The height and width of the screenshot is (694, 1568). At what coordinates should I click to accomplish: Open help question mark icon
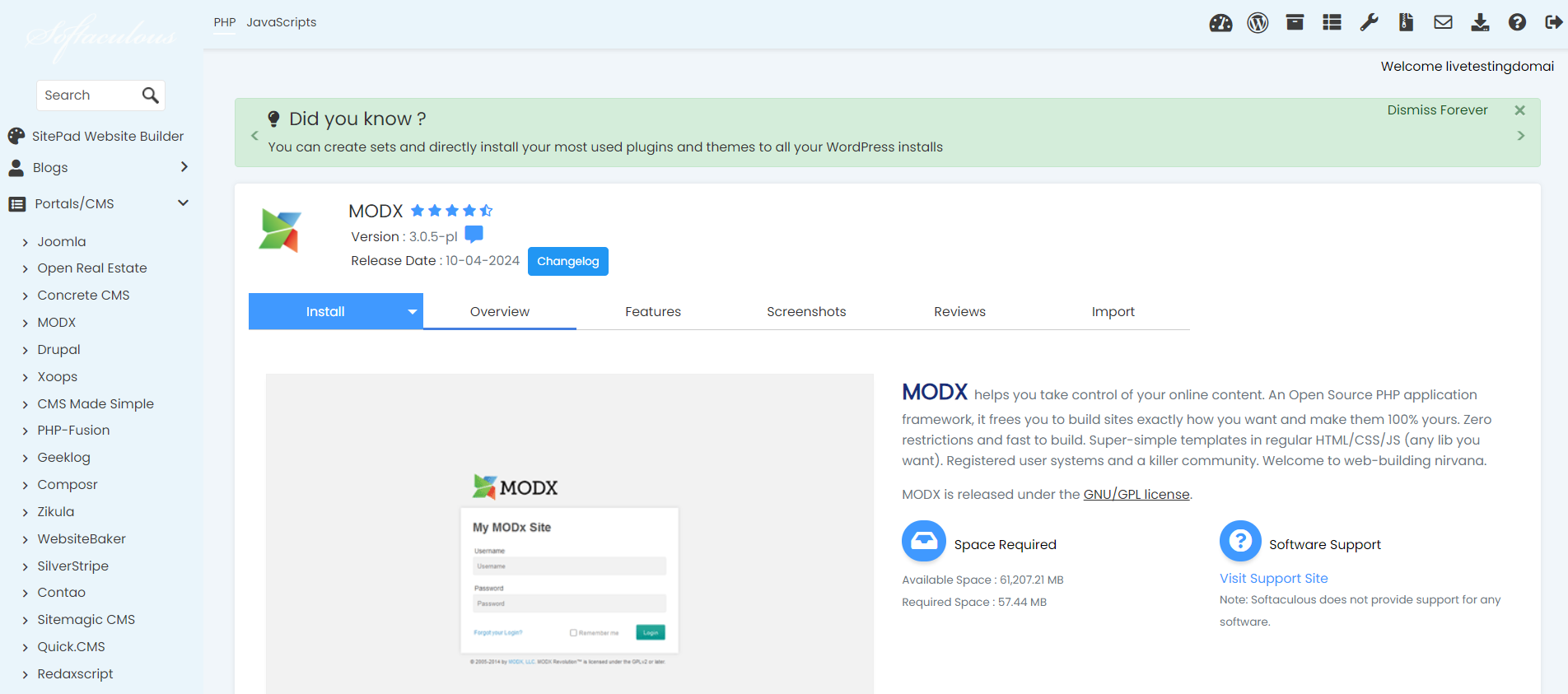click(1517, 22)
